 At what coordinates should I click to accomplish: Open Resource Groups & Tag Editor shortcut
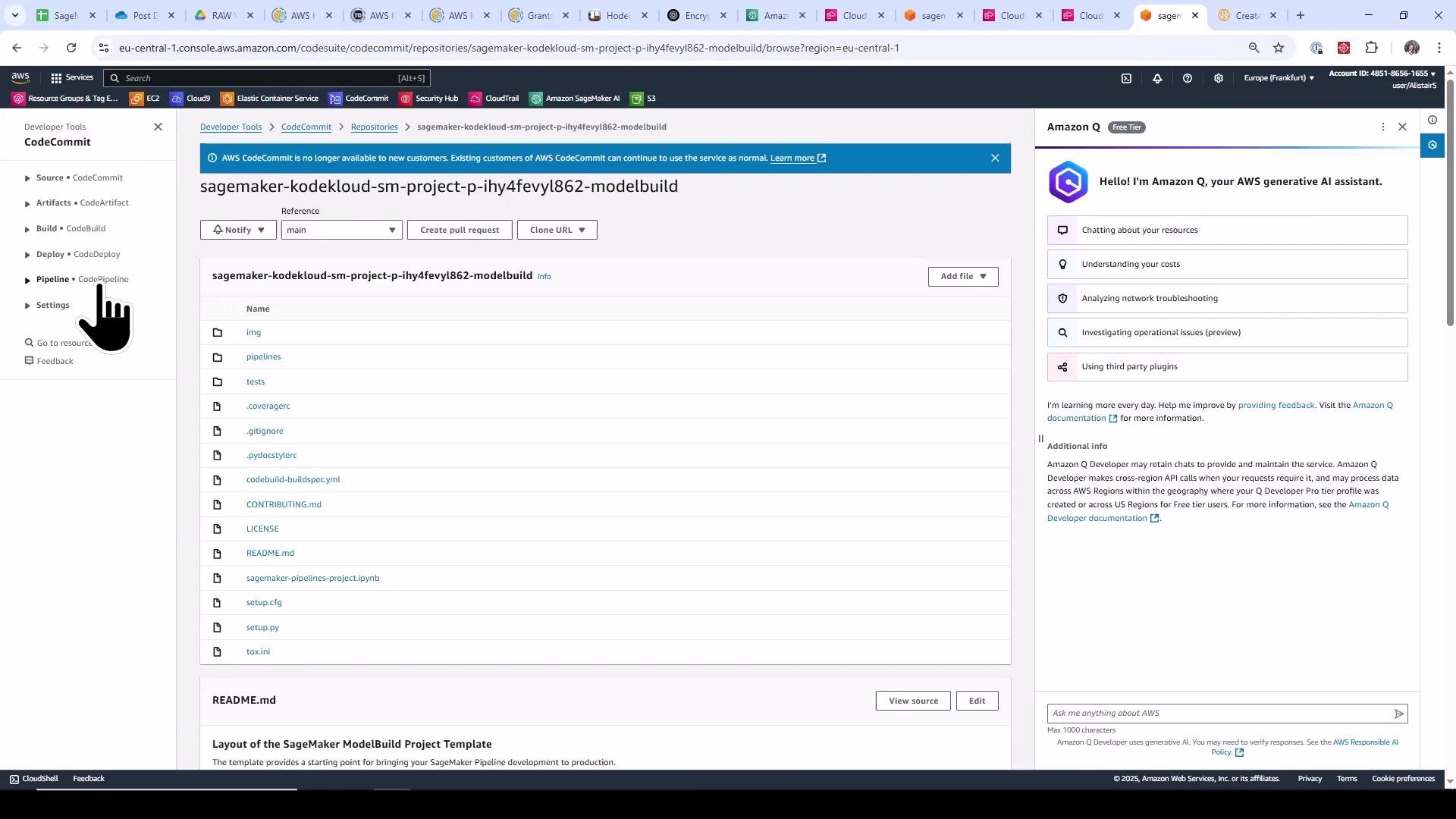point(65,99)
